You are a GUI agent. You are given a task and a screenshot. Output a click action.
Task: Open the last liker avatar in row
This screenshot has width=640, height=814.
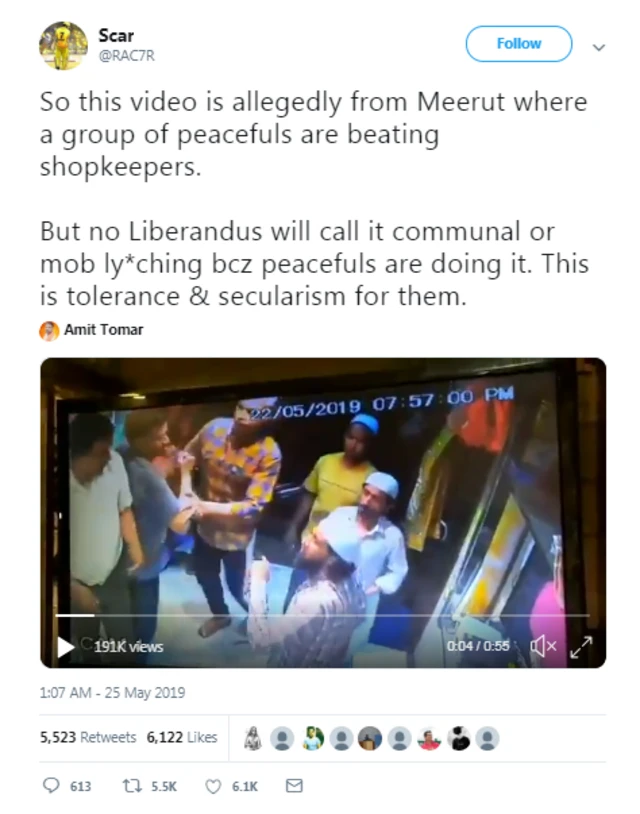[487, 738]
